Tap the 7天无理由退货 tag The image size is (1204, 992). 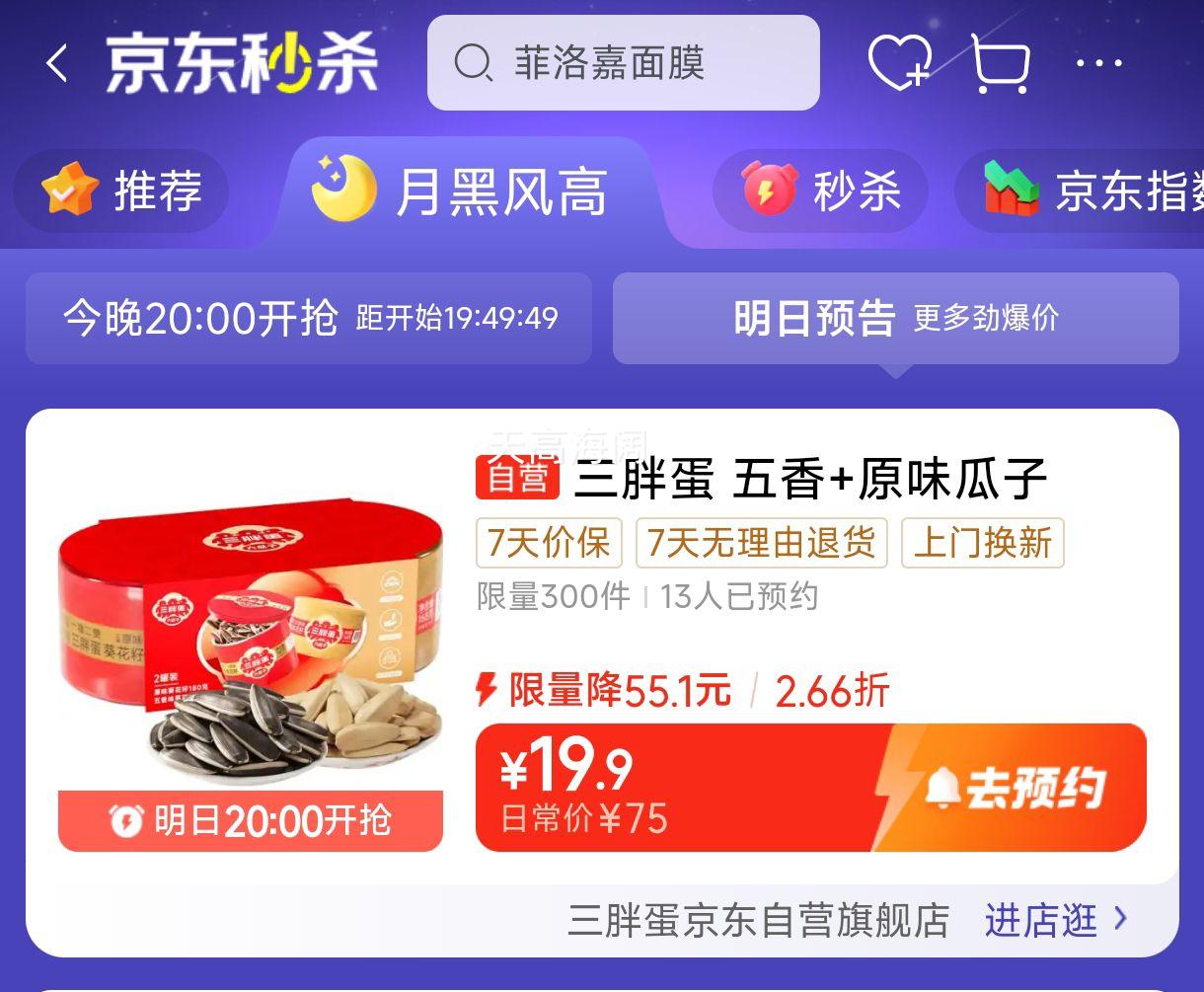762,543
